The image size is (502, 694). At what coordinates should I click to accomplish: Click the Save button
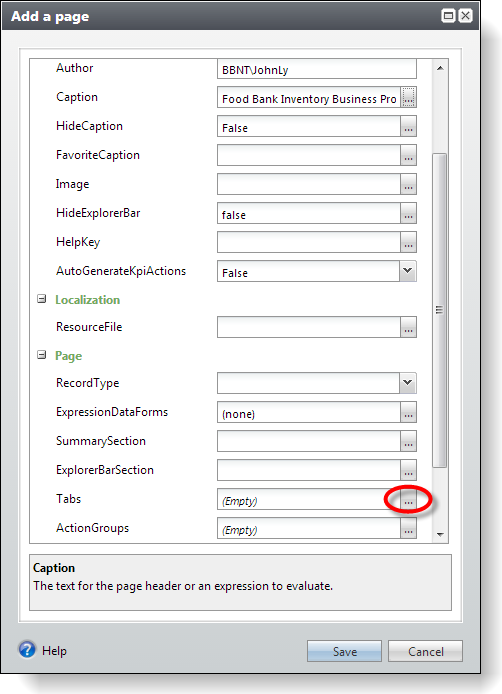tap(344, 652)
